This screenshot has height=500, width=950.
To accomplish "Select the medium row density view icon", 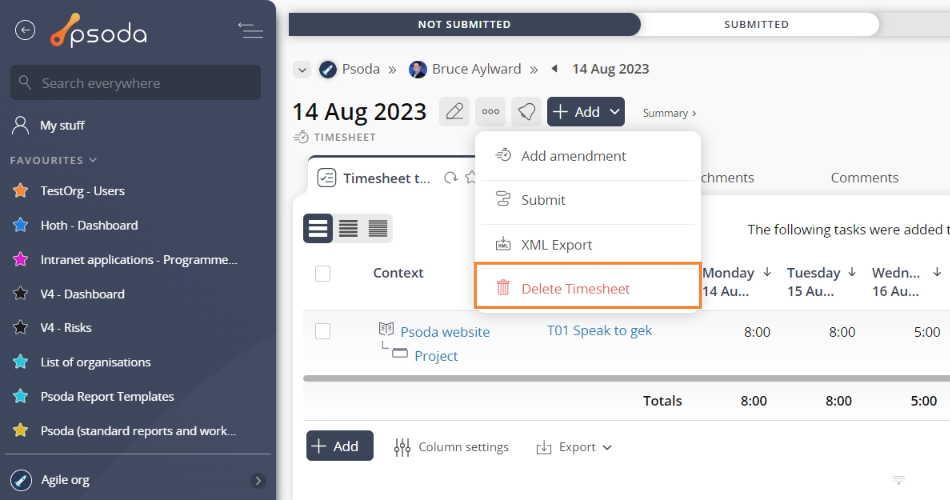I will [x=348, y=228].
